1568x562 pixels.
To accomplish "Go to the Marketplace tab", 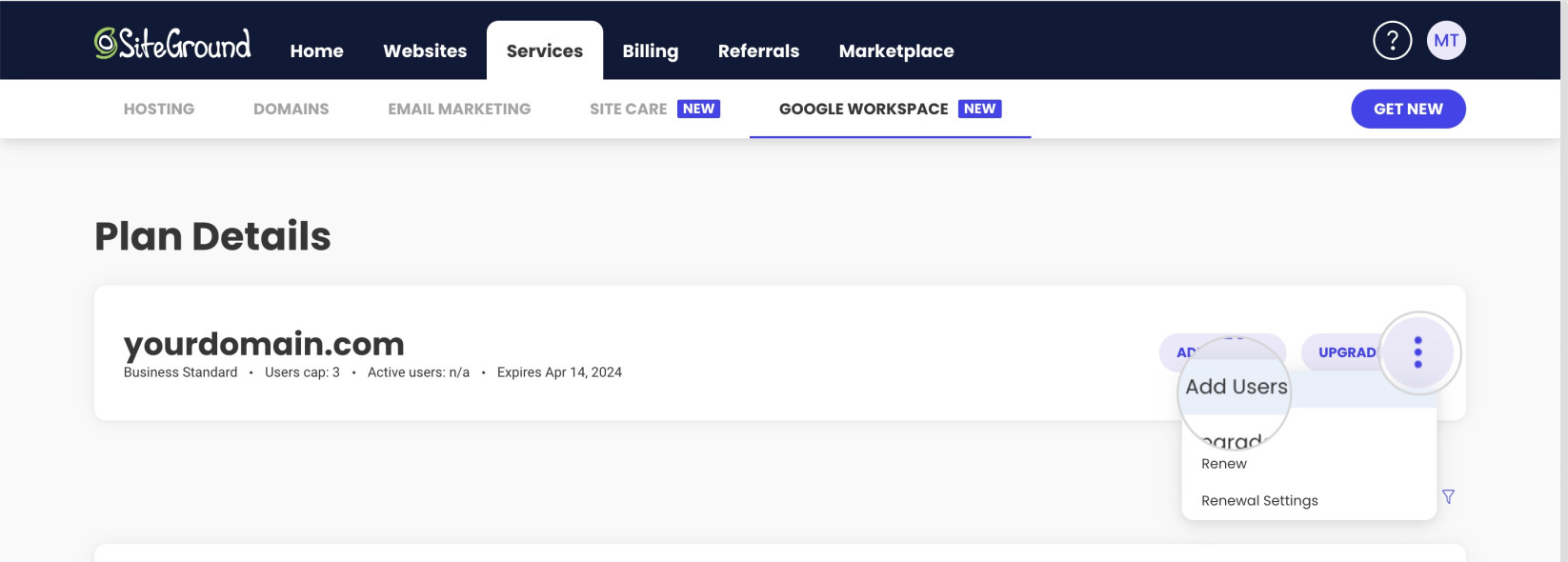I will coord(896,51).
